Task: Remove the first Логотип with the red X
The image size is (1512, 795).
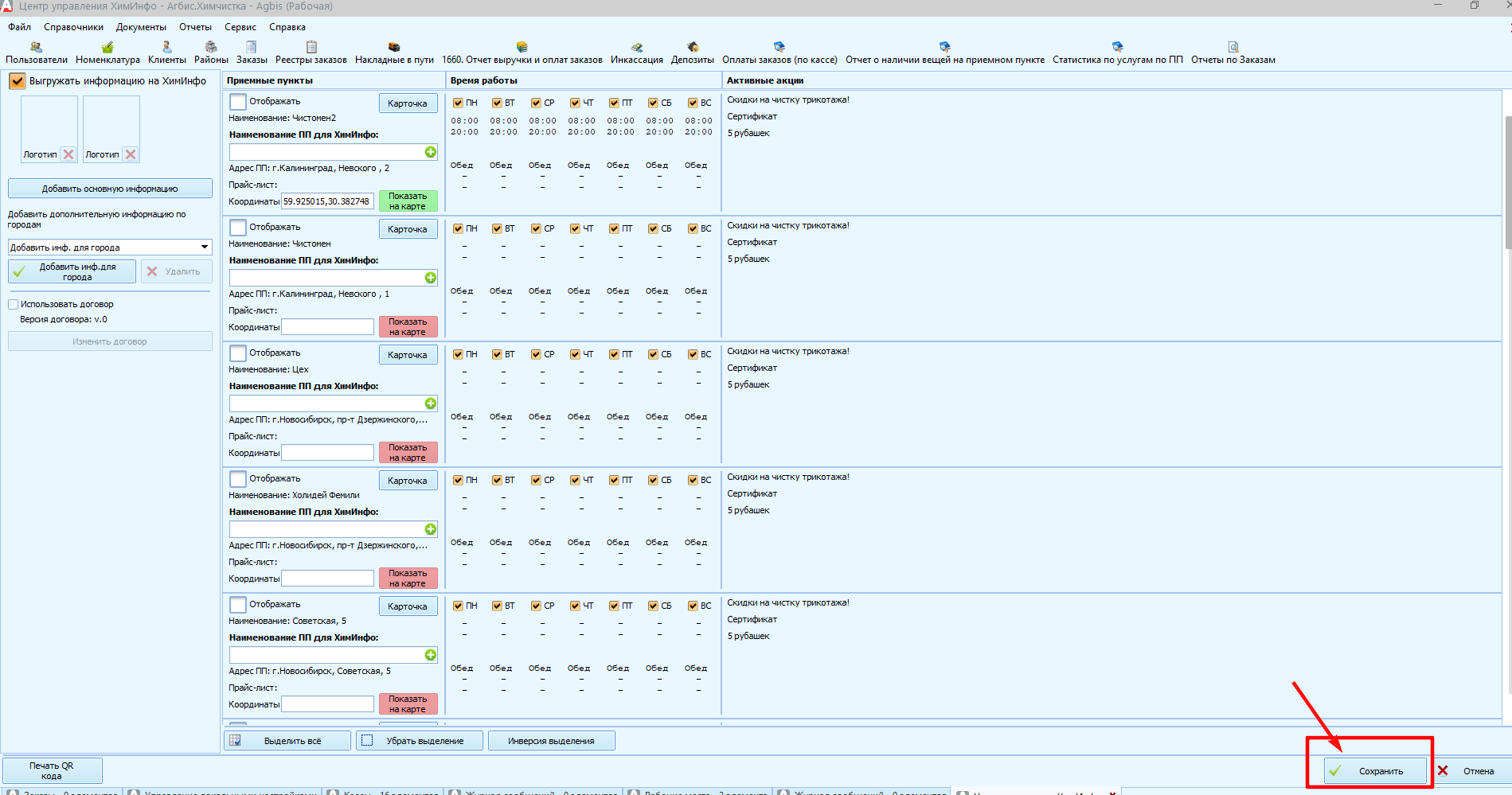Action: coord(68,154)
